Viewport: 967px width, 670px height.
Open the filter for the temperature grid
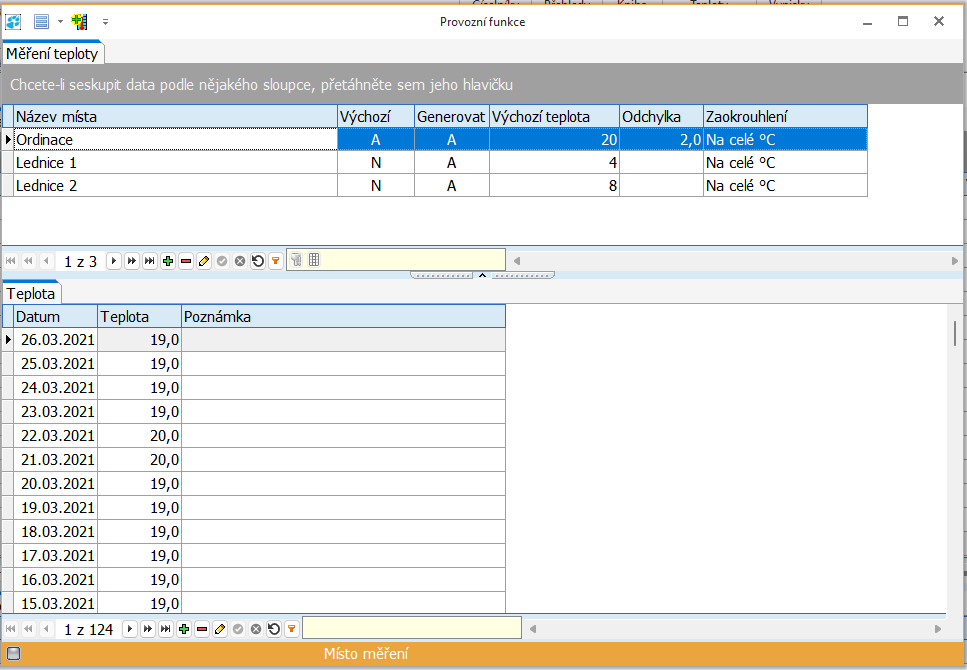point(292,629)
